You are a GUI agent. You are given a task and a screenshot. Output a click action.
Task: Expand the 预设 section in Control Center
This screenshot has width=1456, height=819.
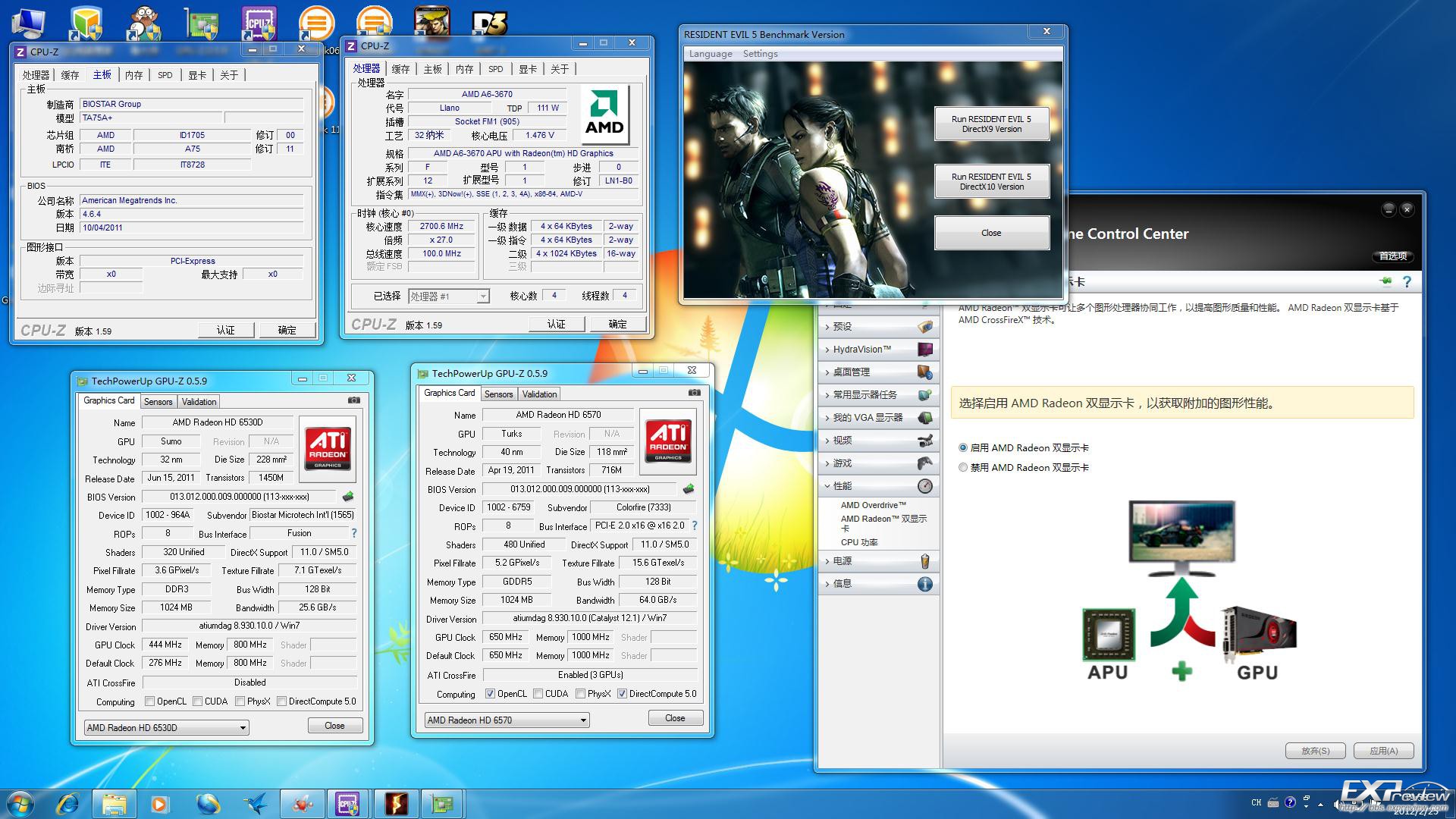pyautogui.click(x=878, y=327)
